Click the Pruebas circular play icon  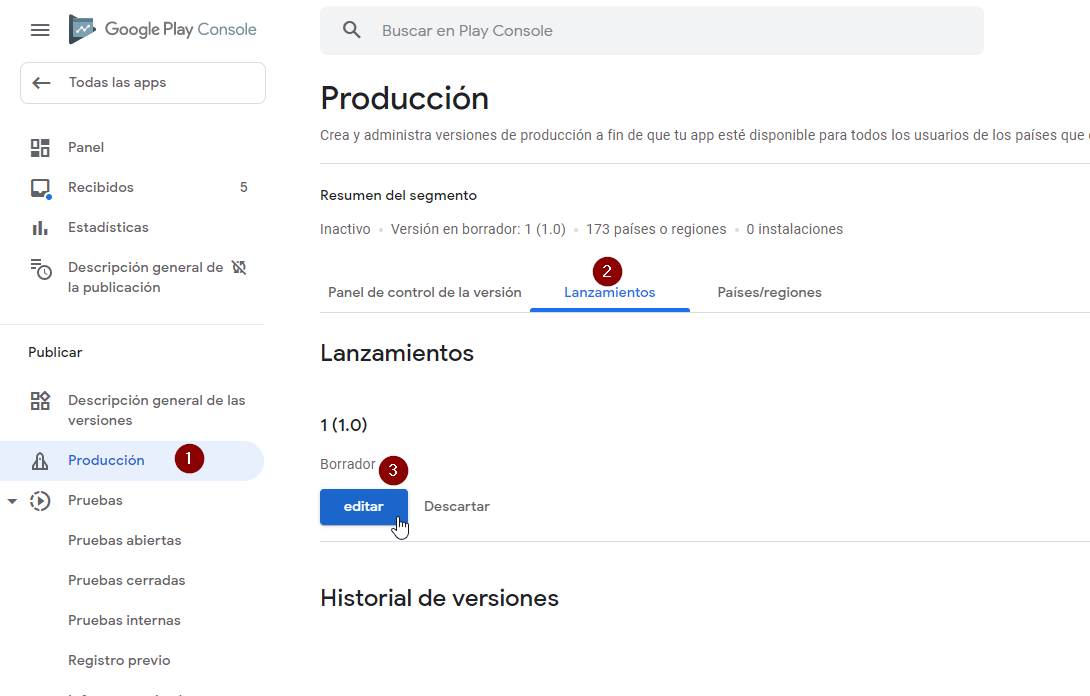tap(40, 501)
